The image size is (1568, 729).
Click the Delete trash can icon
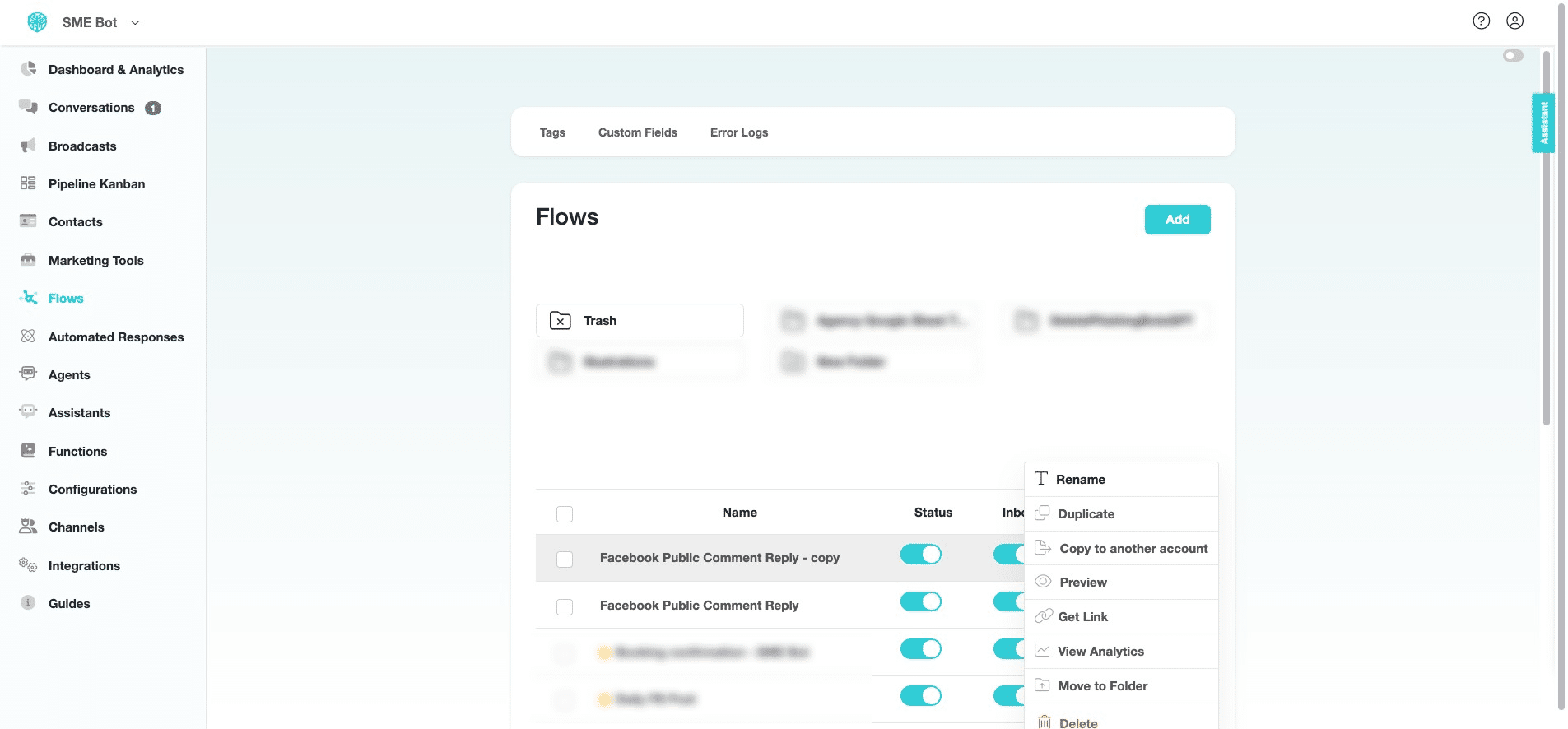[x=1045, y=722]
